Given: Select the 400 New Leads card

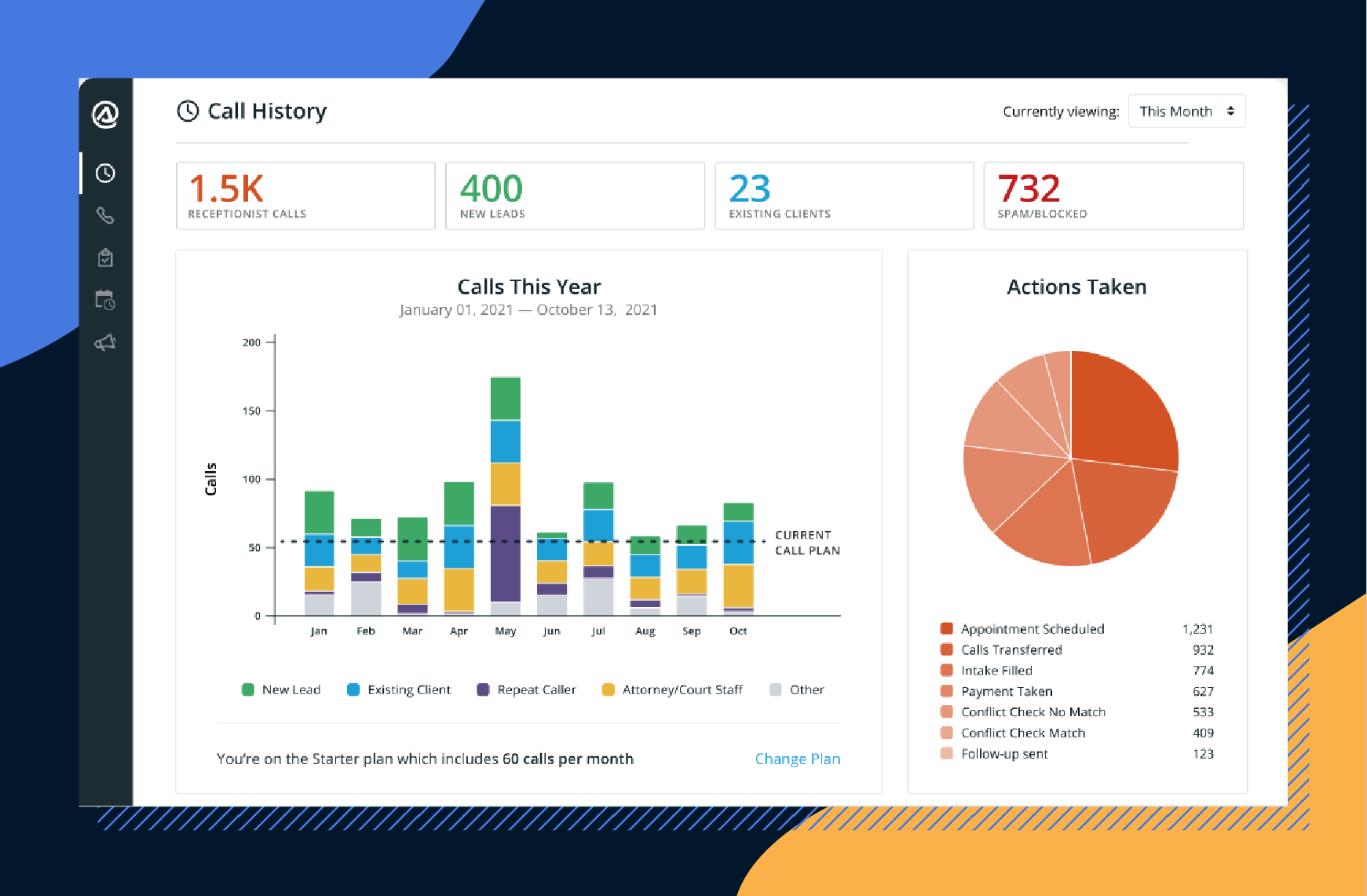Looking at the screenshot, I should coord(575,196).
